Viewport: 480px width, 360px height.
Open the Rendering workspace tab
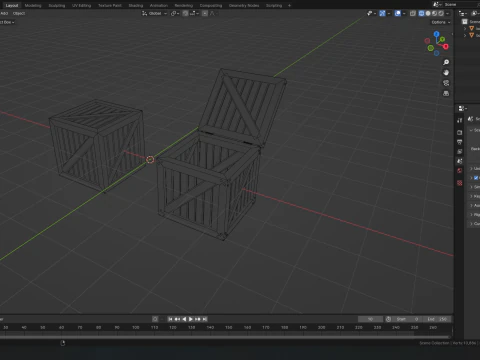(x=184, y=5)
